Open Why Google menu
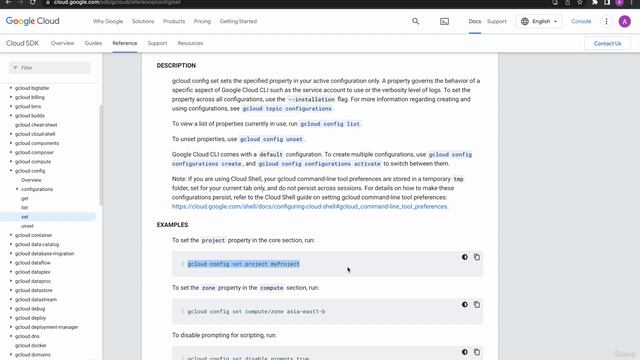 pos(108,21)
